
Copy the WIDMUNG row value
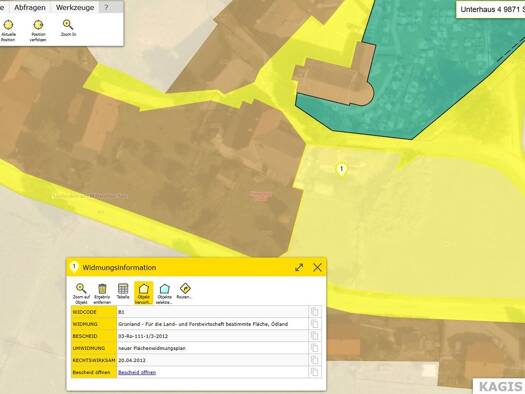[314, 324]
